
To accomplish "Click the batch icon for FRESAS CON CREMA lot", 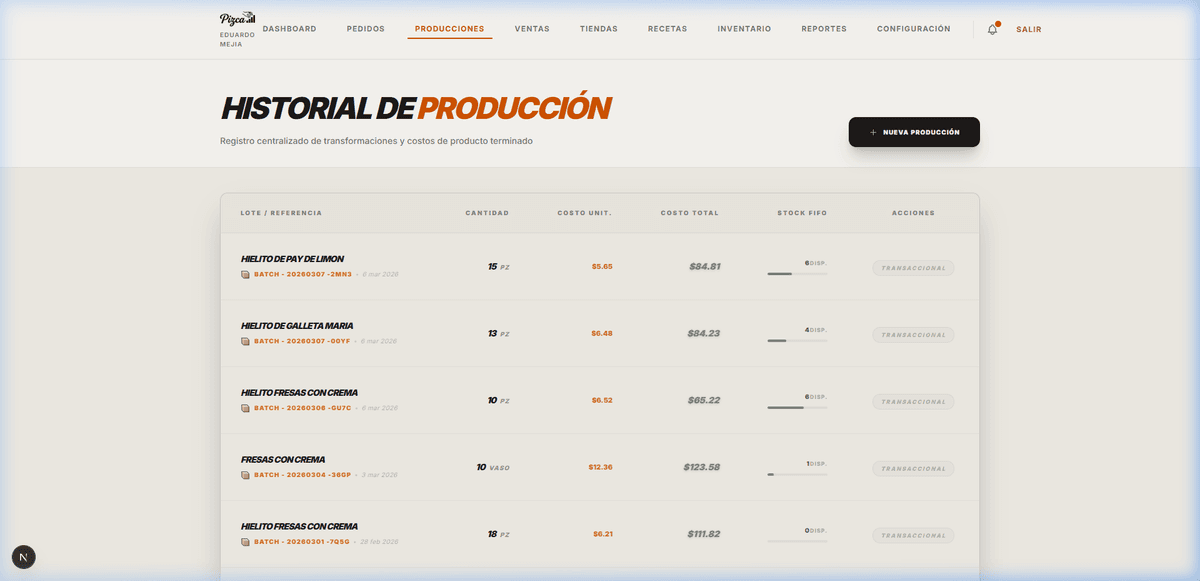I will (x=245, y=475).
